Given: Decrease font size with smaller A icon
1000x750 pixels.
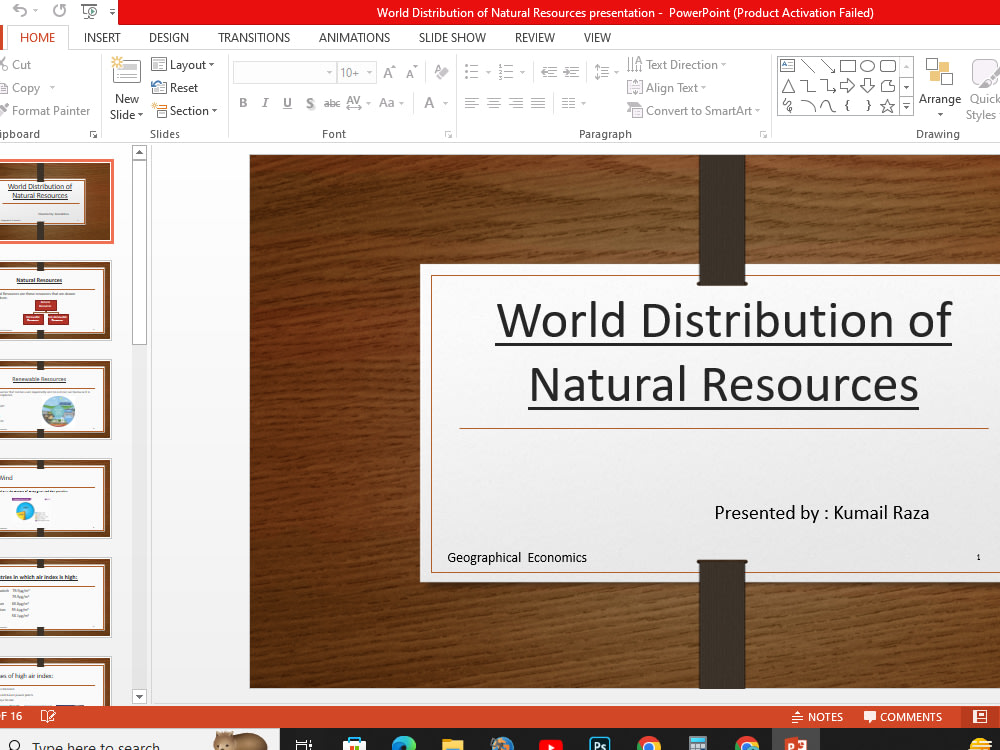Looking at the screenshot, I should point(411,72).
